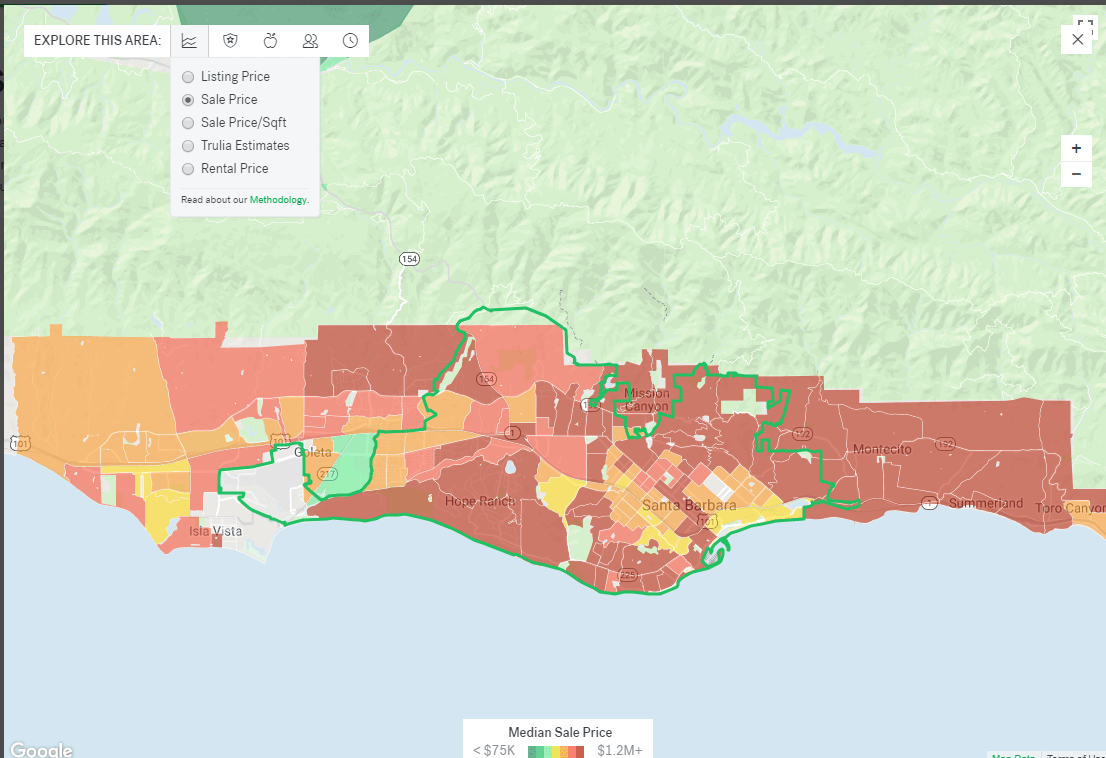Image resolution: width=1106 pixels, height=758 pixels.
Task: Select the price trends chart icon
Action: 189,41
